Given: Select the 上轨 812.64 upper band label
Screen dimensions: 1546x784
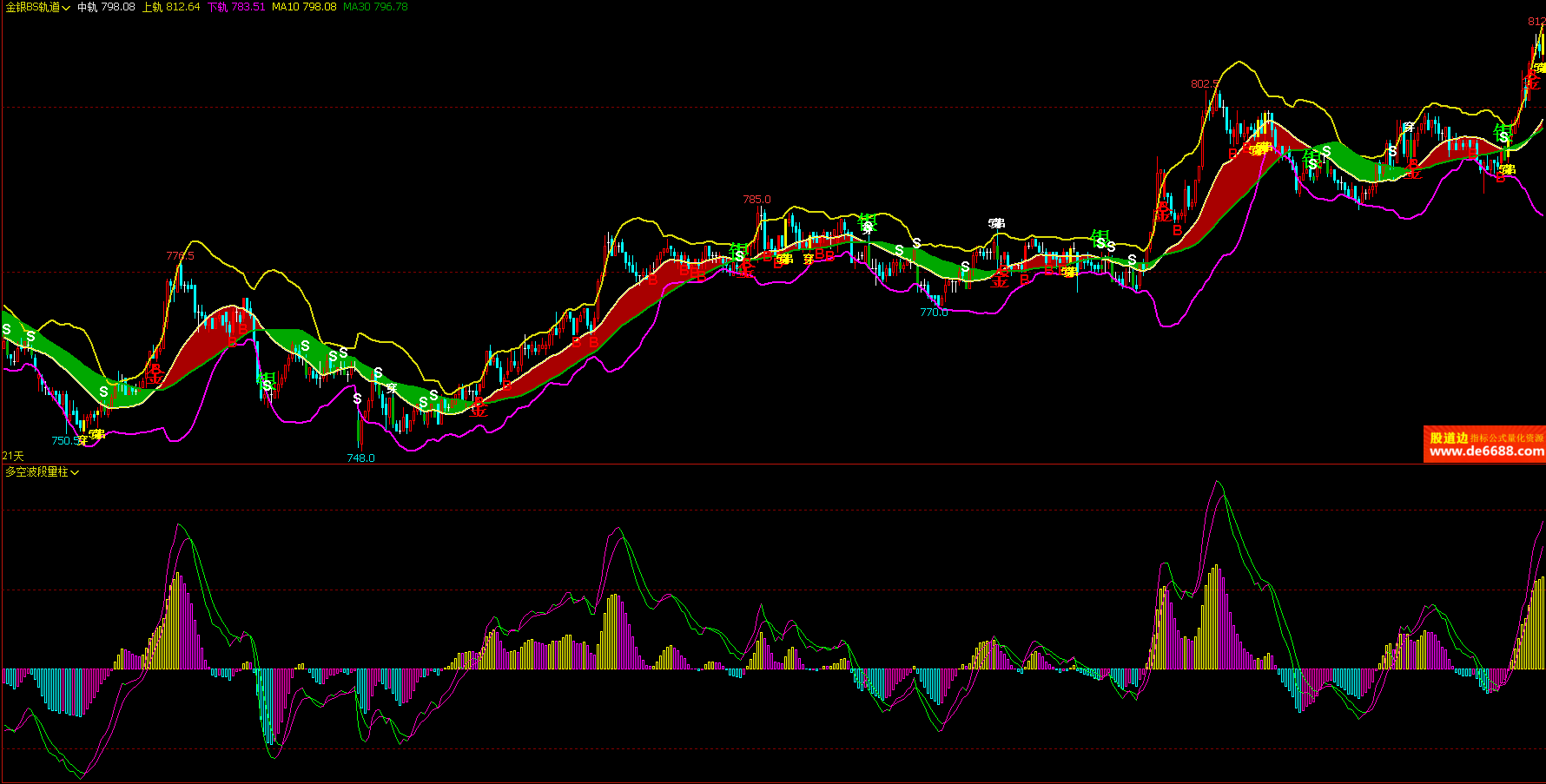Looking at the screenshot, I should click(x=171, y=7).
